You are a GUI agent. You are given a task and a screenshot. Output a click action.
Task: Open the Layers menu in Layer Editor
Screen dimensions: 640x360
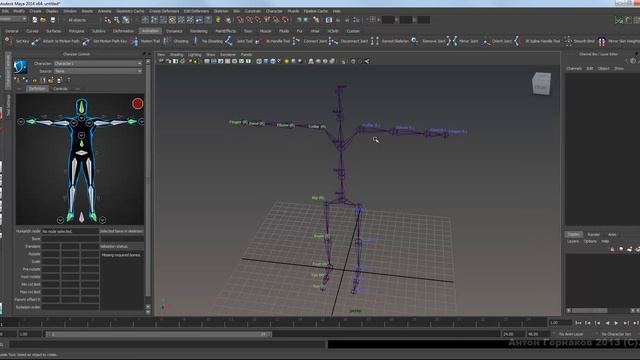pyautogui.click(x=573, y=241)
